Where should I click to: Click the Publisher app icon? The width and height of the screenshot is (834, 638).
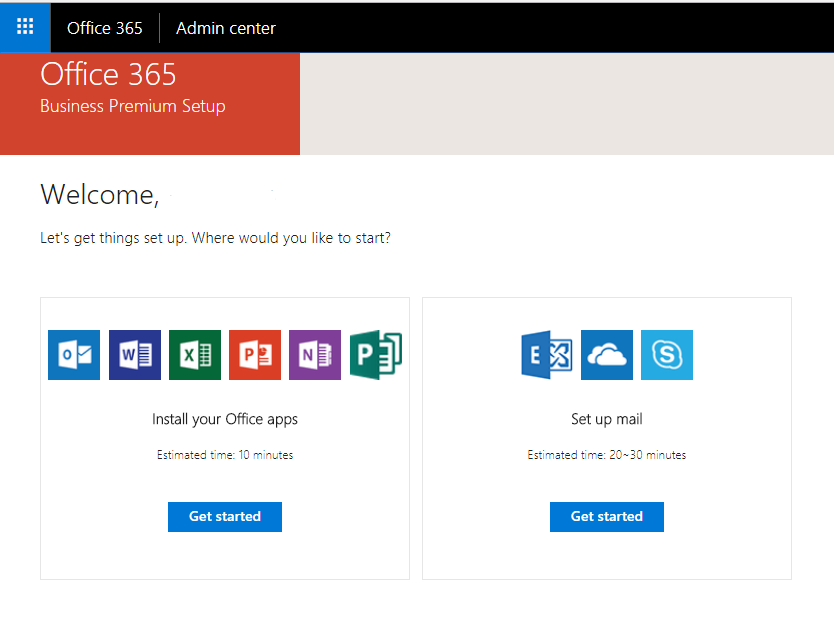[376, 355]
